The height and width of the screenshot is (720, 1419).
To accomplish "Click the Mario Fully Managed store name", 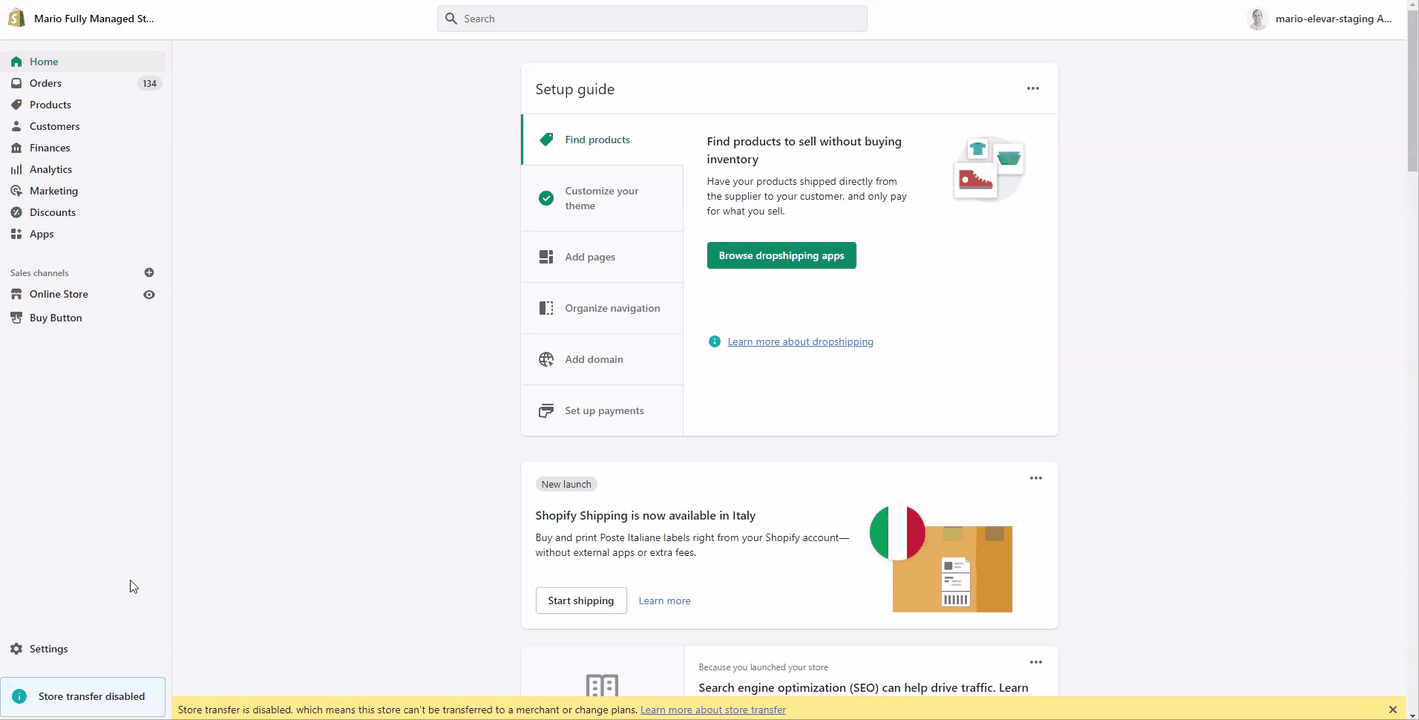I will pos(94,19).
